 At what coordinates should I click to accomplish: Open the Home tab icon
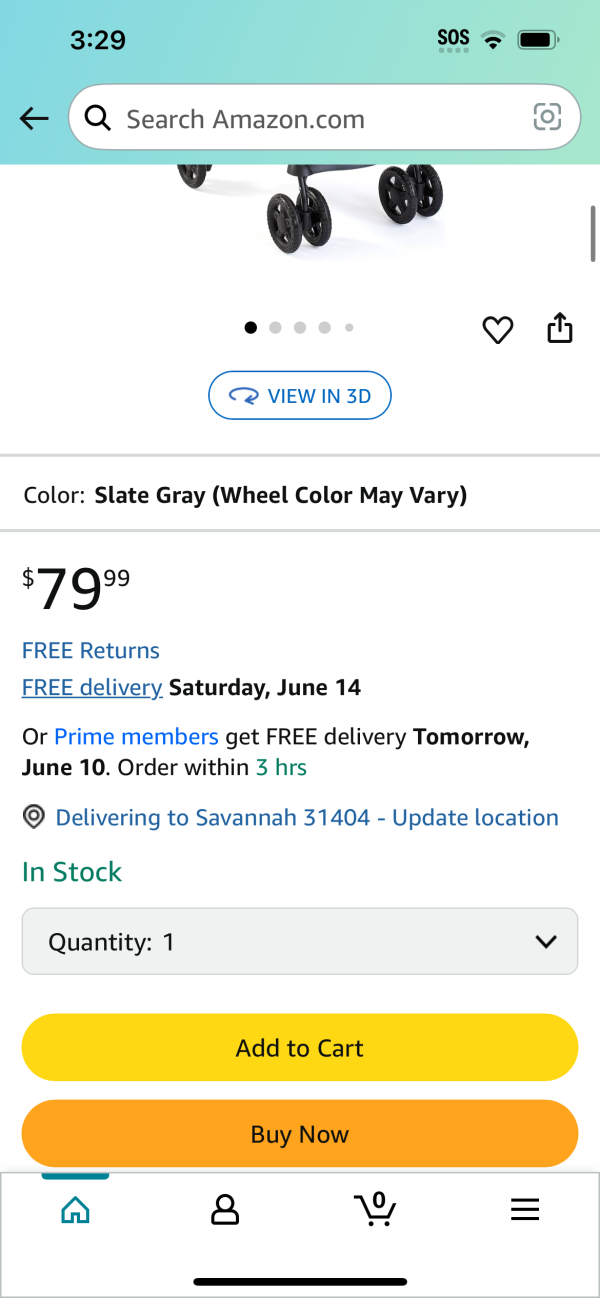75,1211
